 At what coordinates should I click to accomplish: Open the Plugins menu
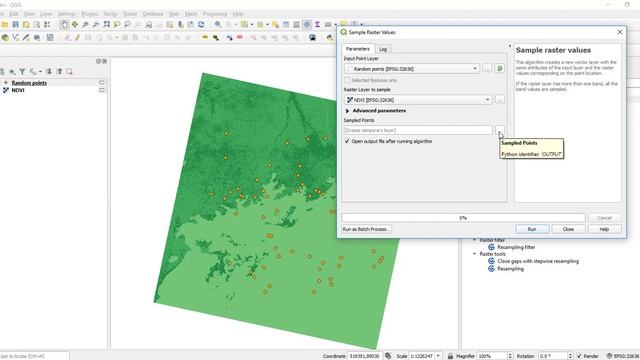point(89,14)
